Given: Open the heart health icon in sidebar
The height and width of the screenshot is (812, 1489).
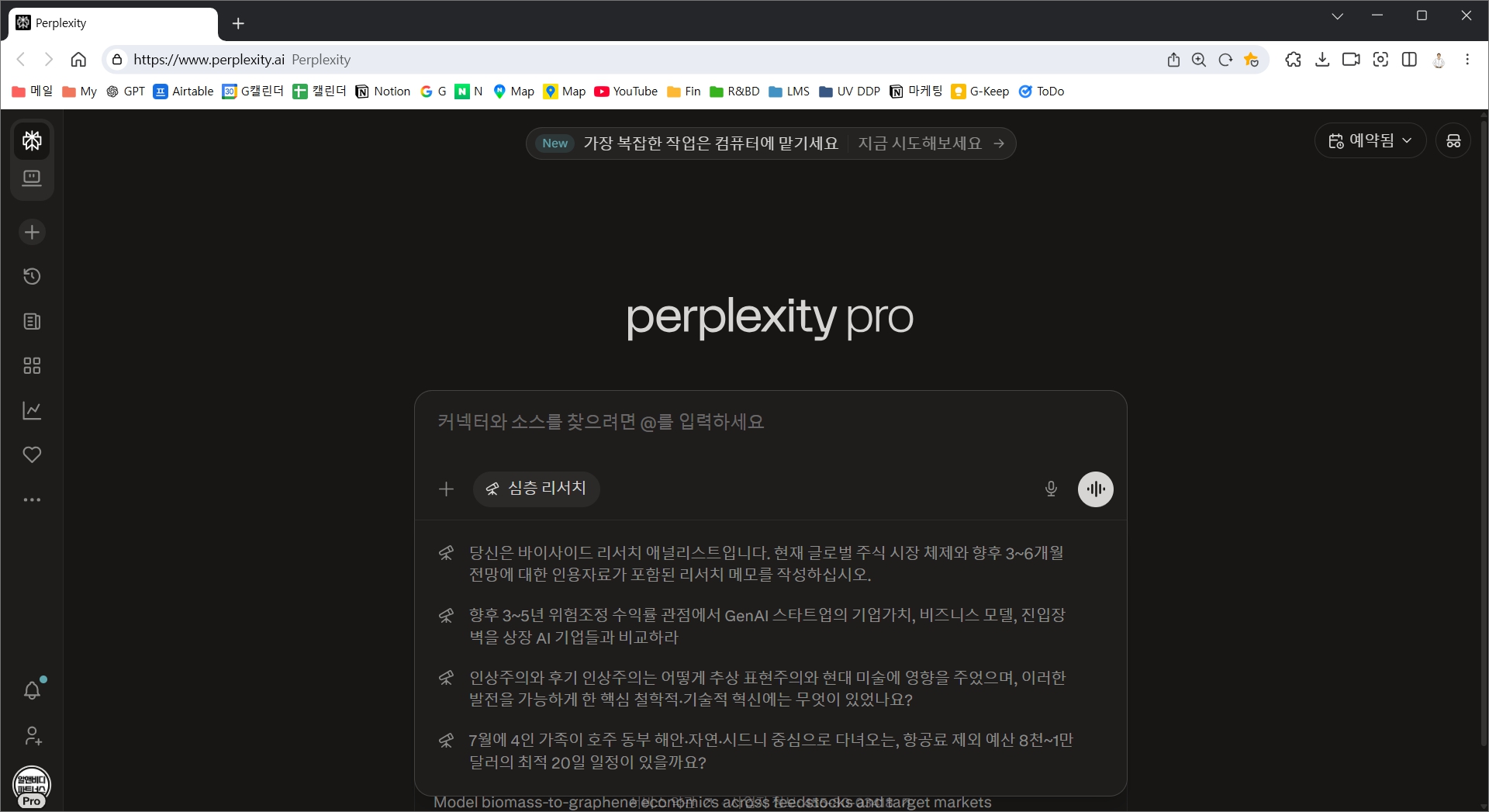Looking at the screenshot, I should pos(32,454).
